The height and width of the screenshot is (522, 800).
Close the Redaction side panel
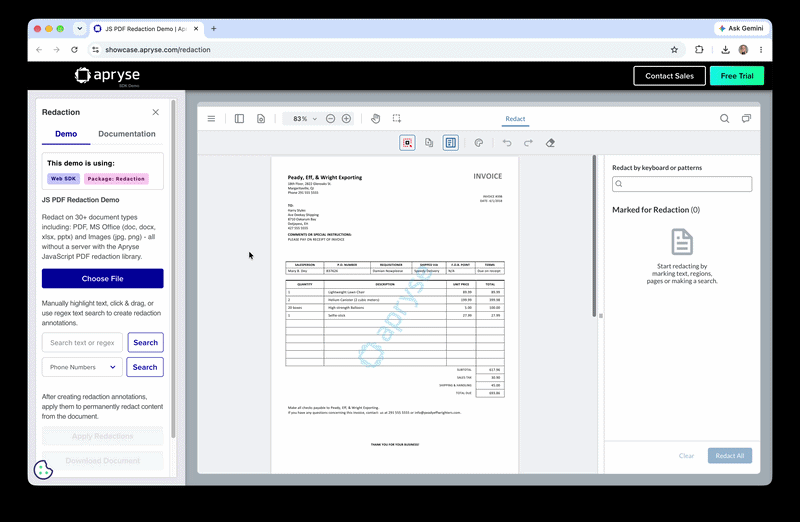pos(156,112)
